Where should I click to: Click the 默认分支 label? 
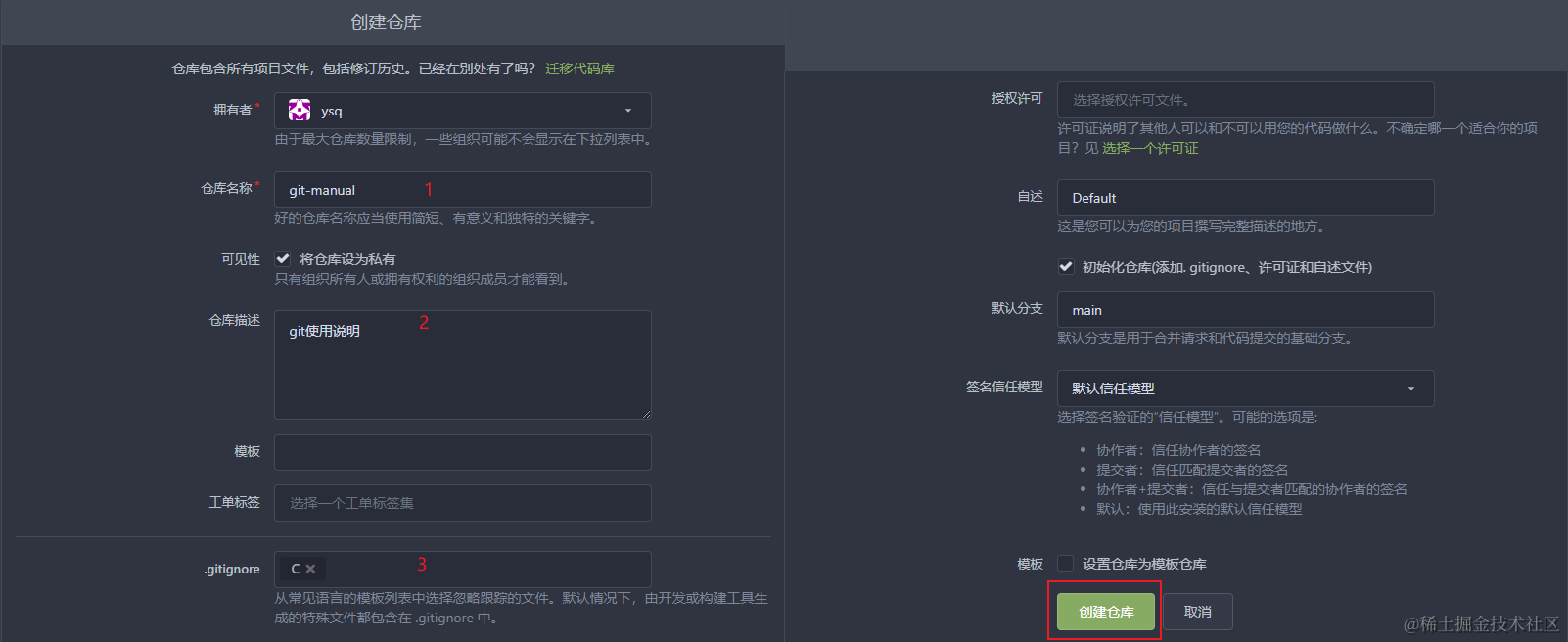(1017, 308)
